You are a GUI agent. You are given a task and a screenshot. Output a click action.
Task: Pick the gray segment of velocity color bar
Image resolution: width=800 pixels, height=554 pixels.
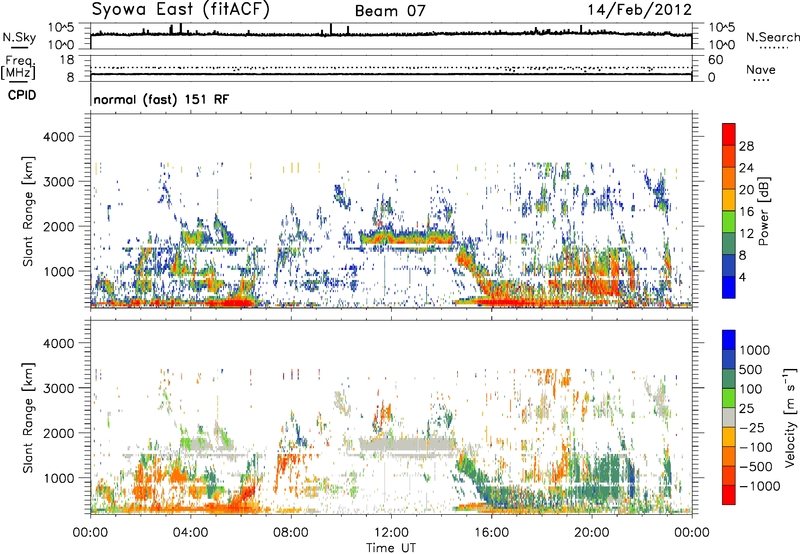pos(729,418)
